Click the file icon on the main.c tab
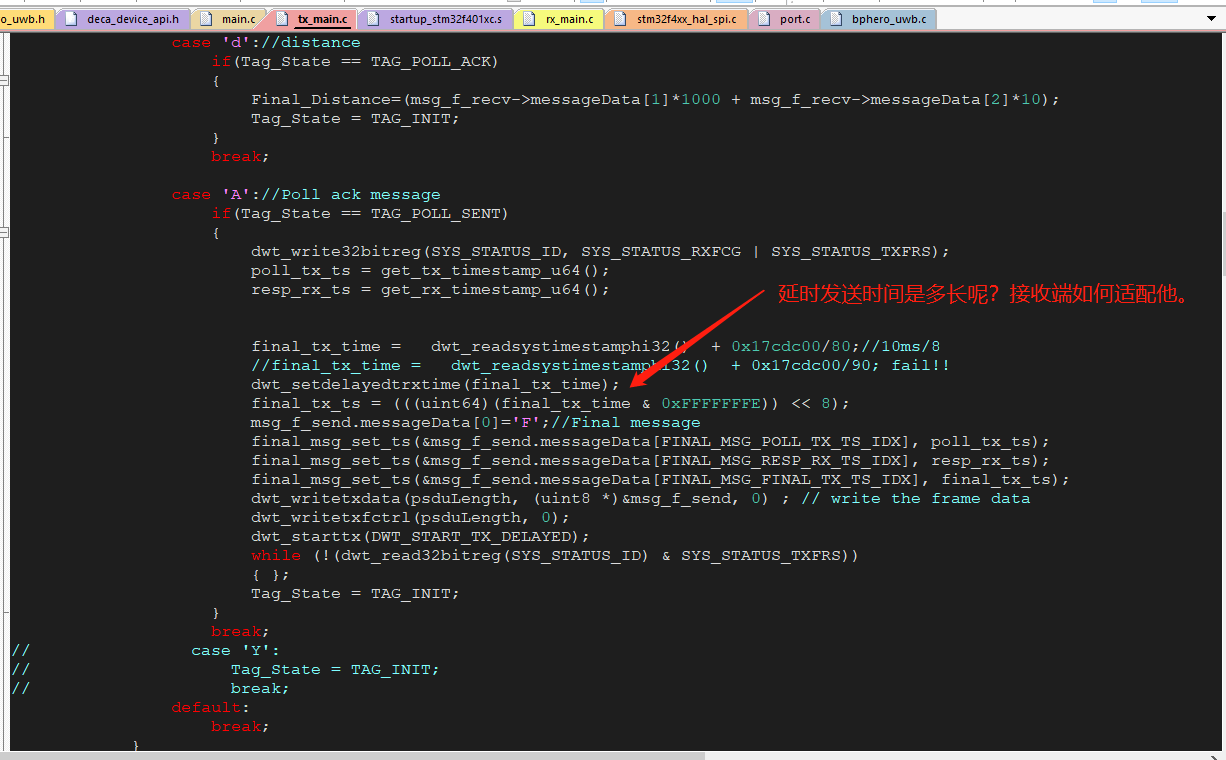This screenshot has height=760, width=1226. [206, 19]
